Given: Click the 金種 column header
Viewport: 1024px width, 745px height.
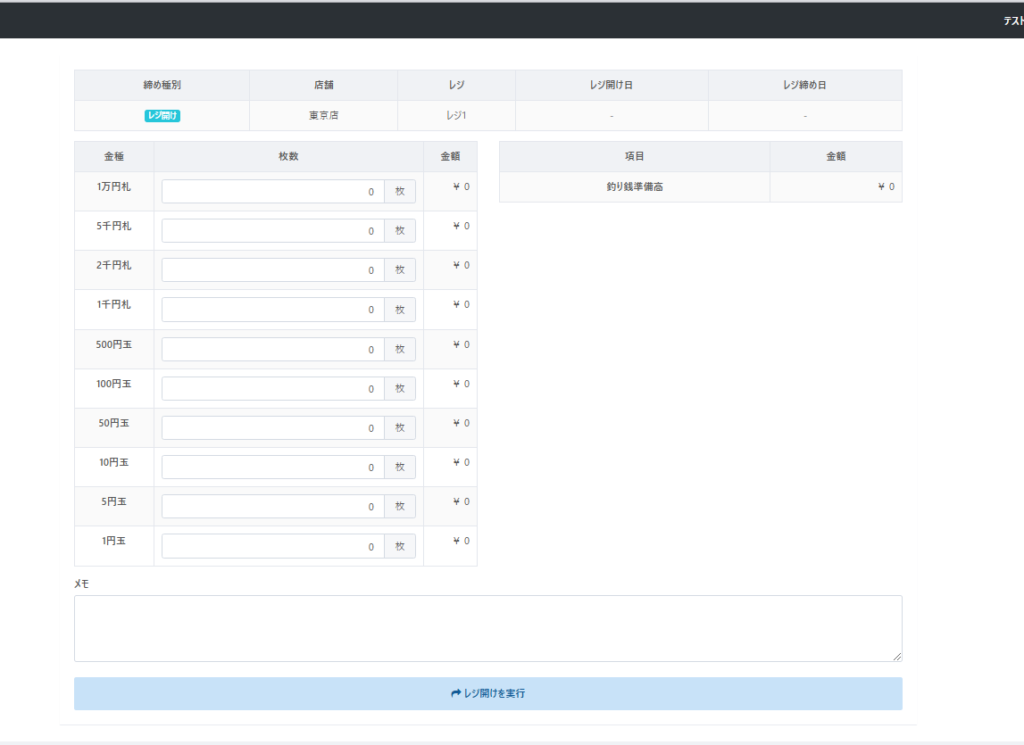Looking at the screenshot, I should click(114, 157).
